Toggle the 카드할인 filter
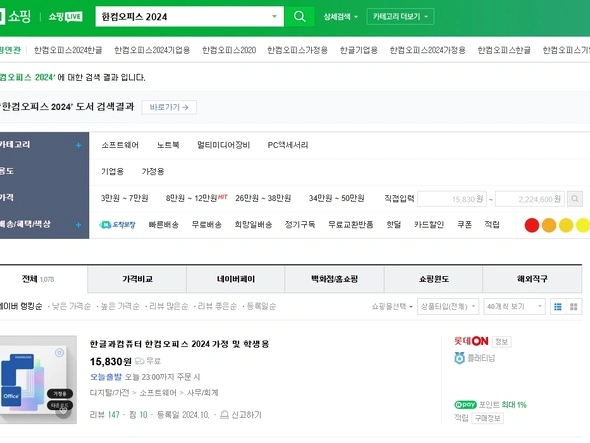 (429, 225)
